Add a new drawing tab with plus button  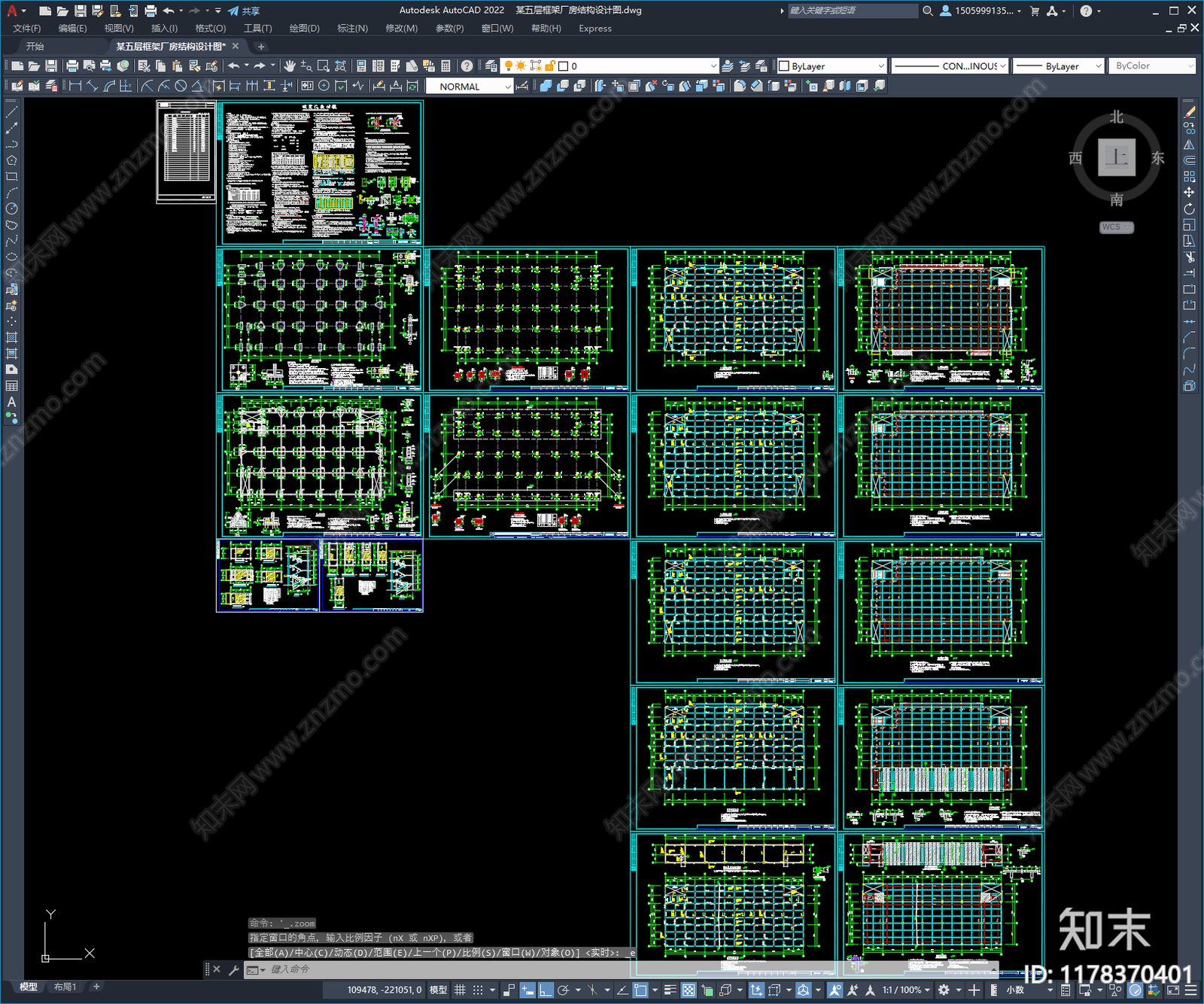click(x=260, y=47)
